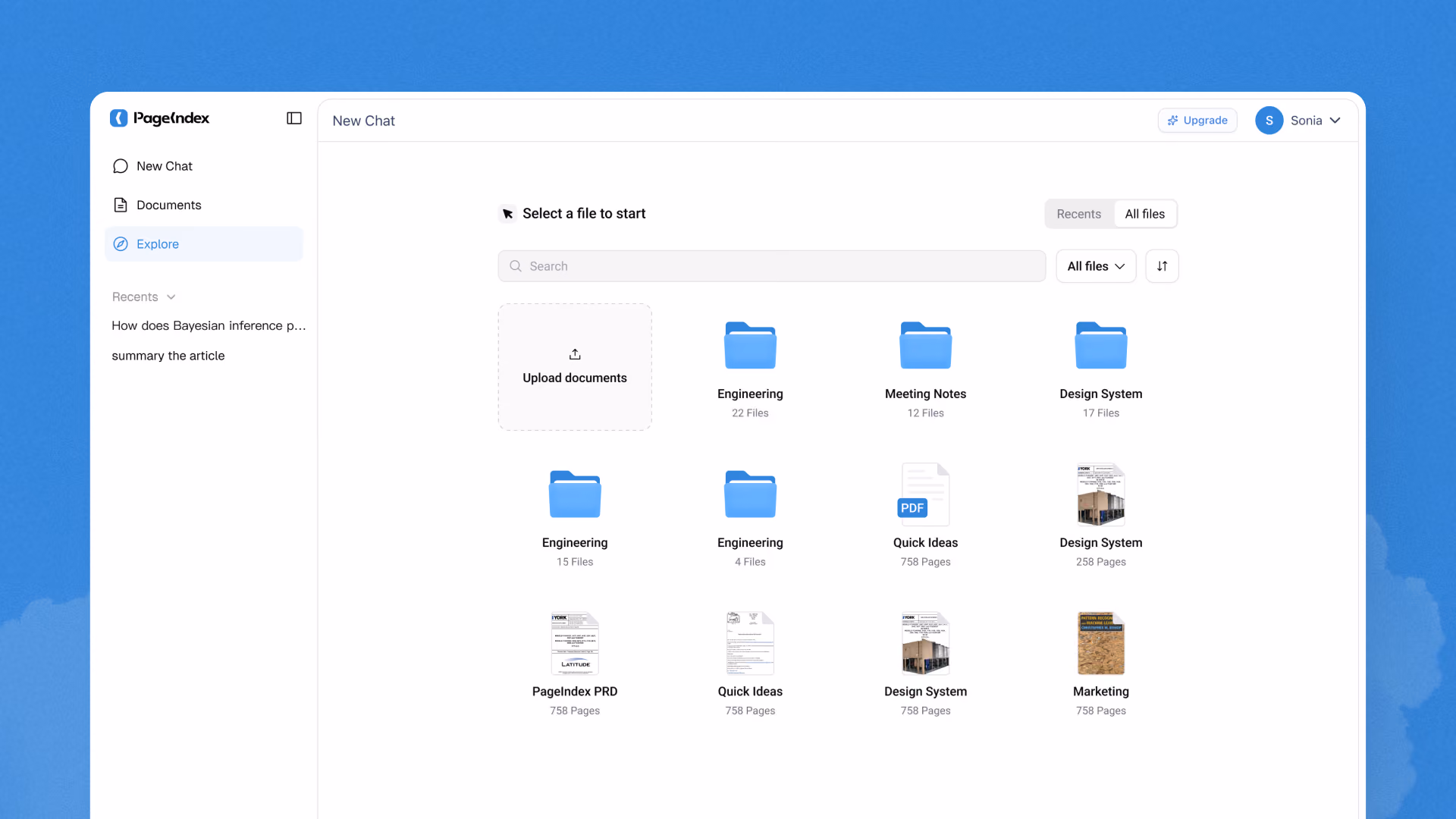Switch to the Recents tab
This screenshot has width=1456, height=819.
click(x=1078, y=214)
